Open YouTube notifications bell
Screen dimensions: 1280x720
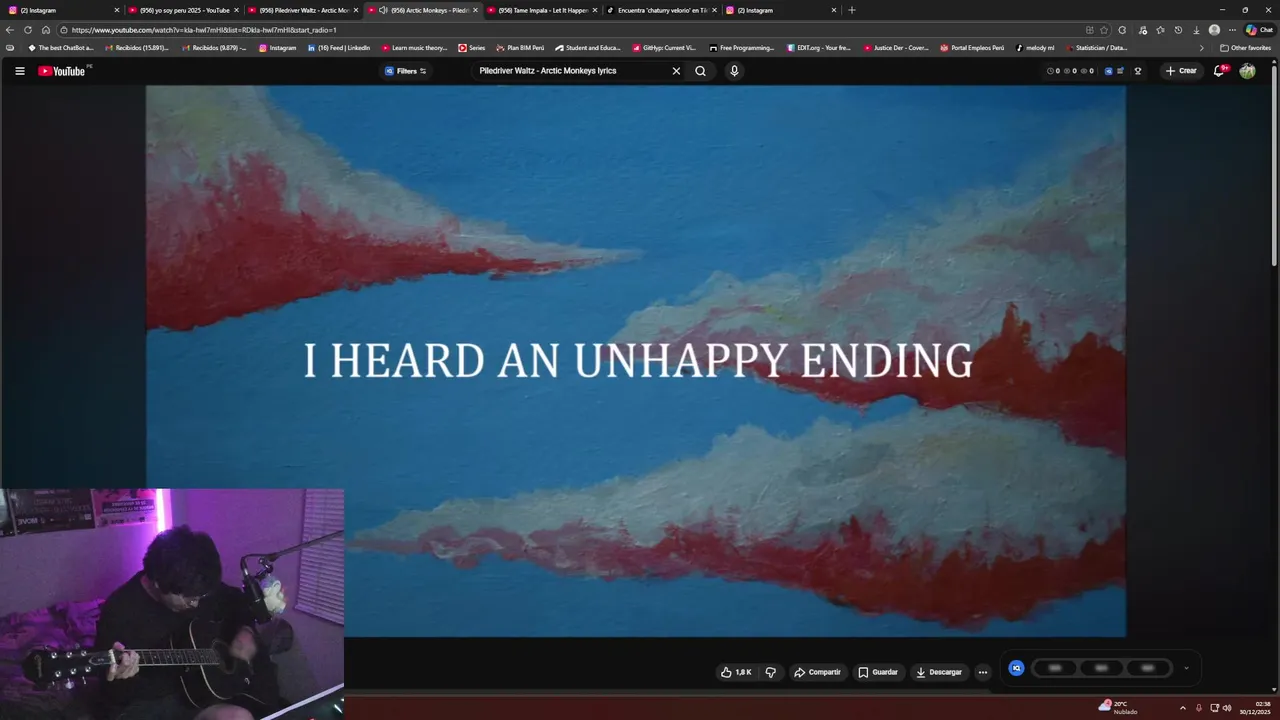[x=1219, y=71]
